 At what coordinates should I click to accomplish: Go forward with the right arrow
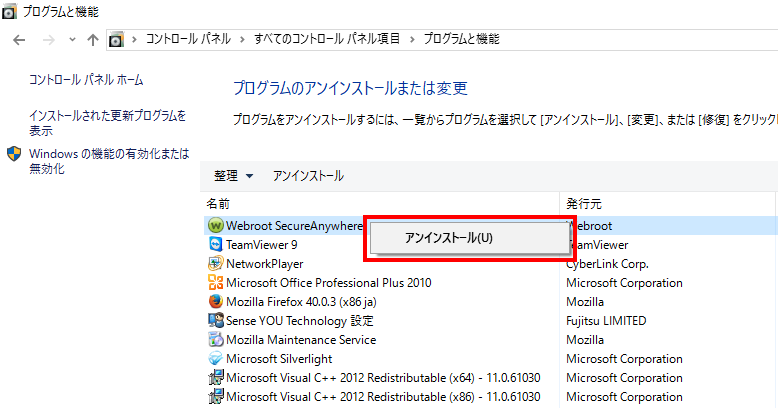click(49, 40)
